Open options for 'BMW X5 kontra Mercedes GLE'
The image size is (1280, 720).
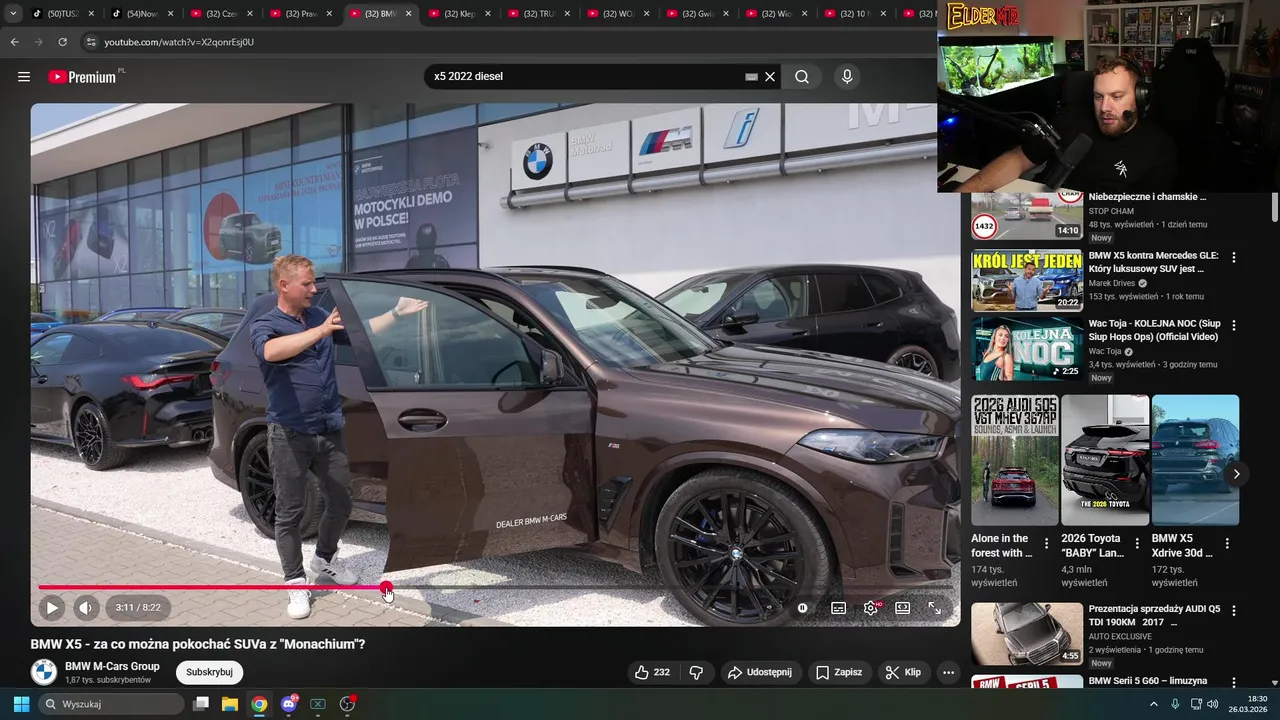tap(1234, 257)
